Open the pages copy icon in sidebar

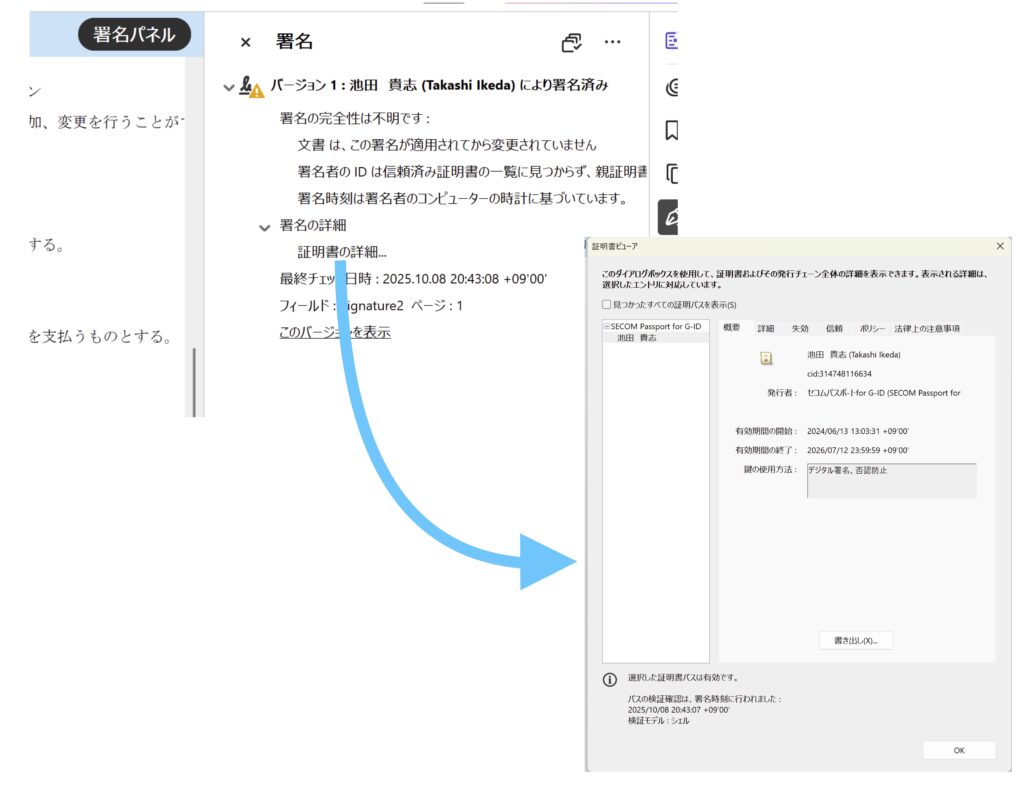(672, 173)
